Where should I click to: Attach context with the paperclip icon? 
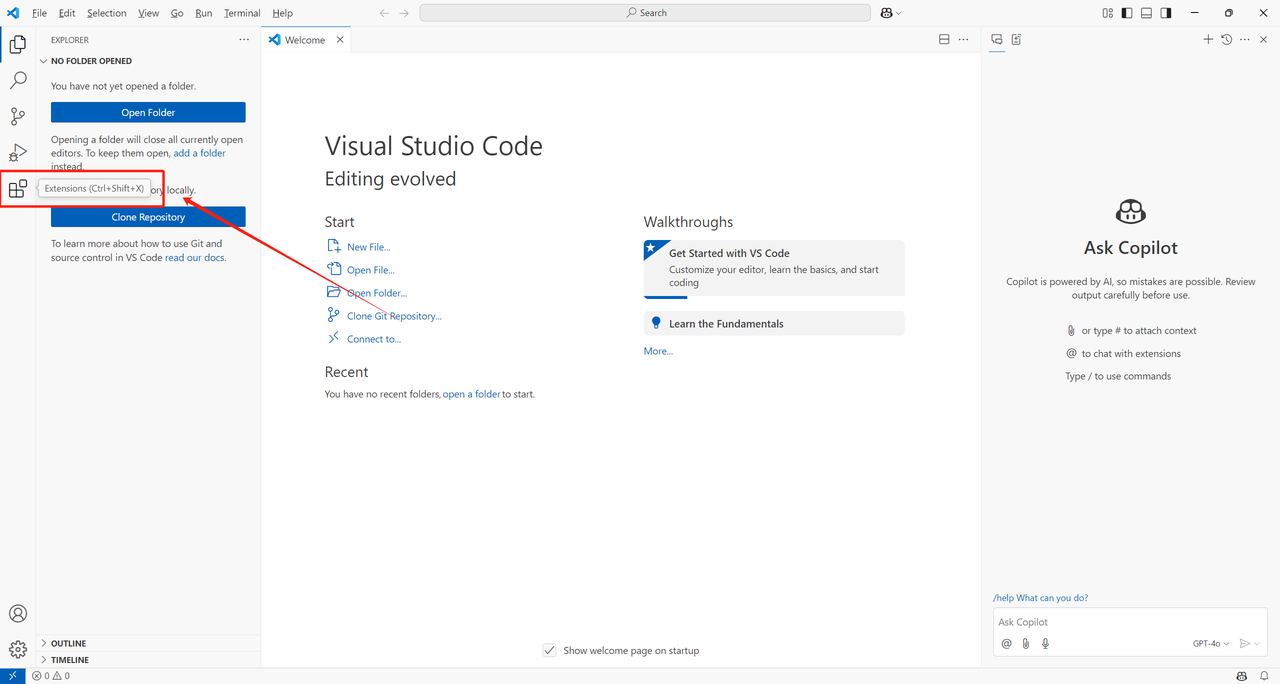[1026, 644]
